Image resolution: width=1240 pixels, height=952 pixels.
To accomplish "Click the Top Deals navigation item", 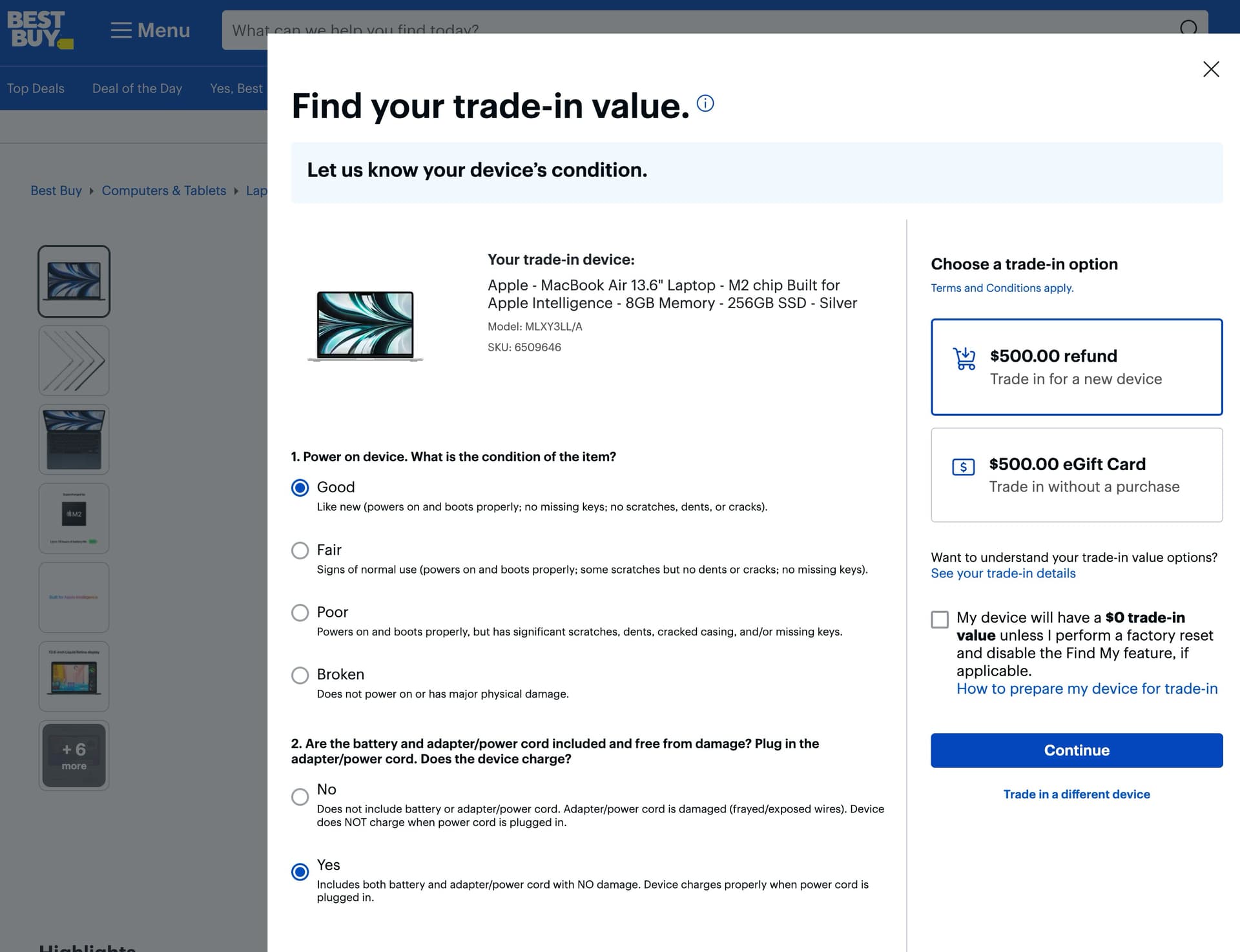I will [36, 88].
